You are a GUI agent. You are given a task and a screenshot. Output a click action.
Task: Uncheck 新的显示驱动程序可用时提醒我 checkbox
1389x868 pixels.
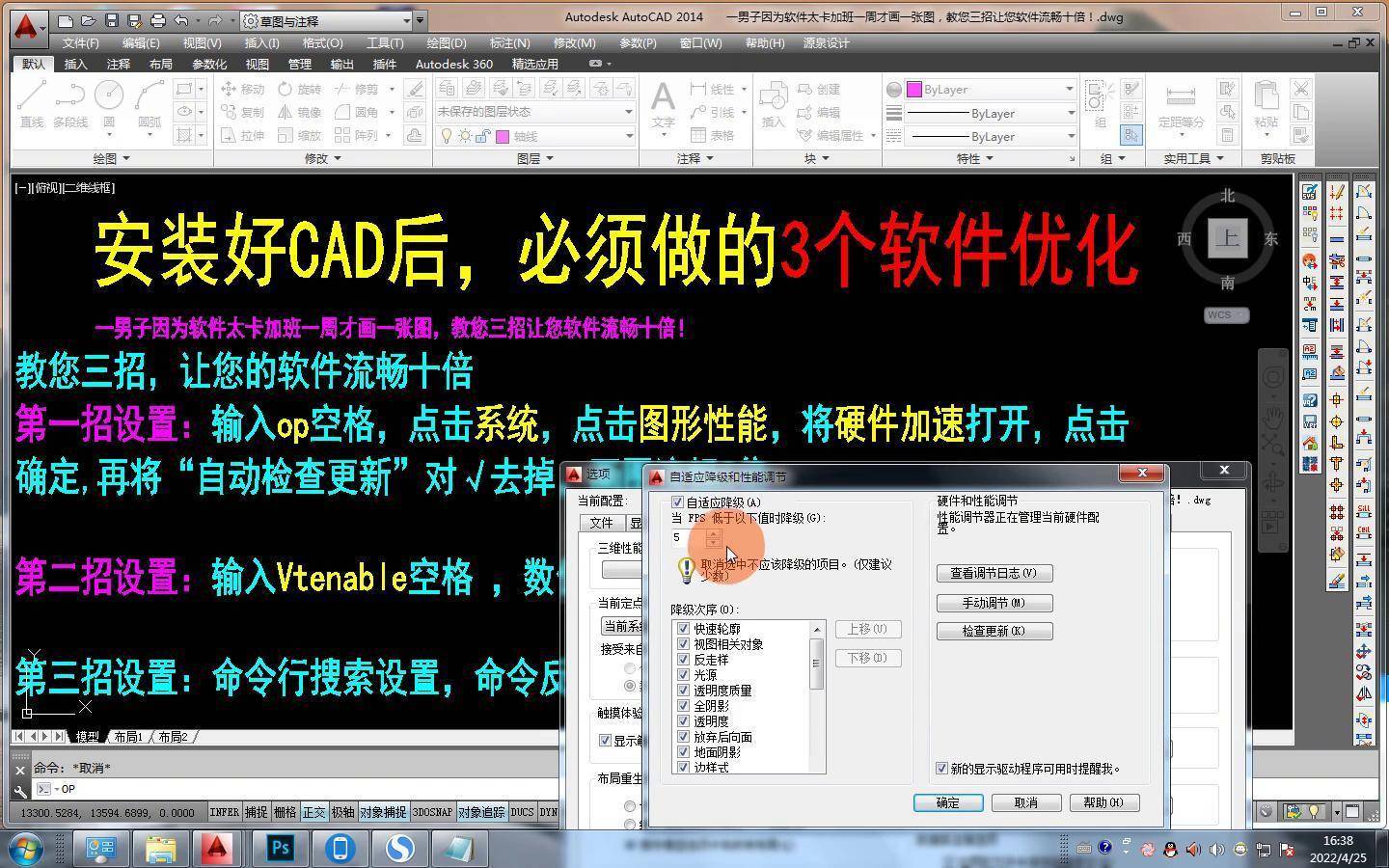click(x=942, y=769)
